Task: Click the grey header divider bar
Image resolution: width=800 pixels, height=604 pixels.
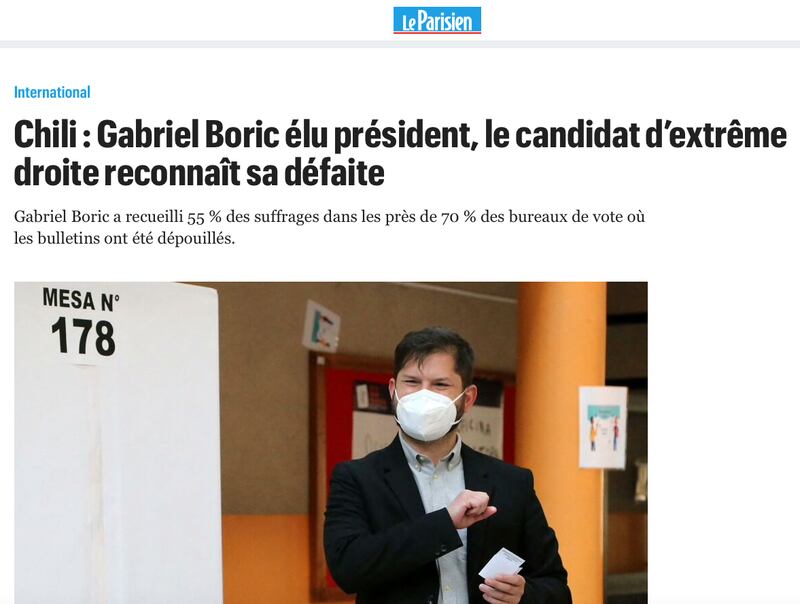Action: [400, 44]
